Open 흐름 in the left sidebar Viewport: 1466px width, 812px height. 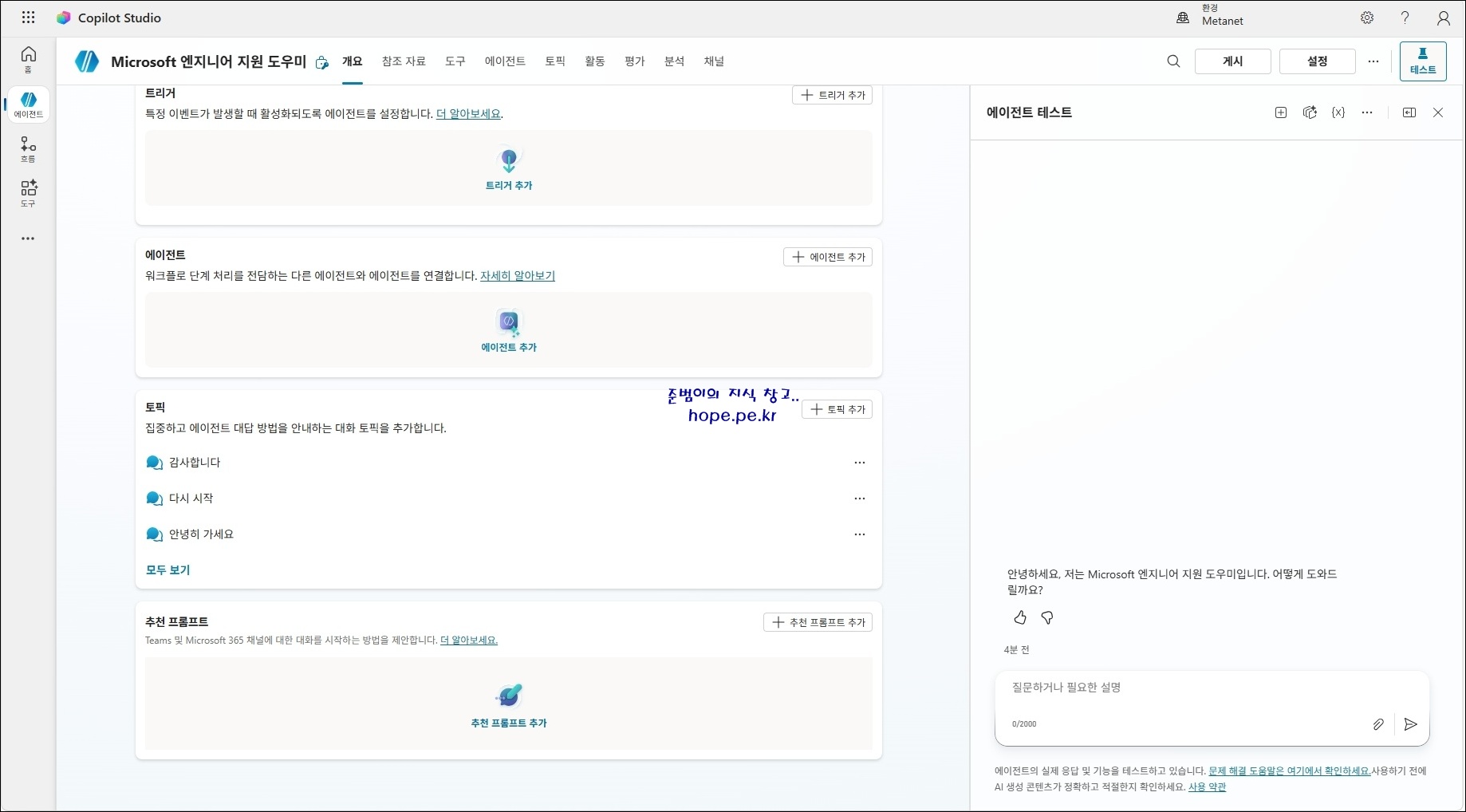point(29,149)
